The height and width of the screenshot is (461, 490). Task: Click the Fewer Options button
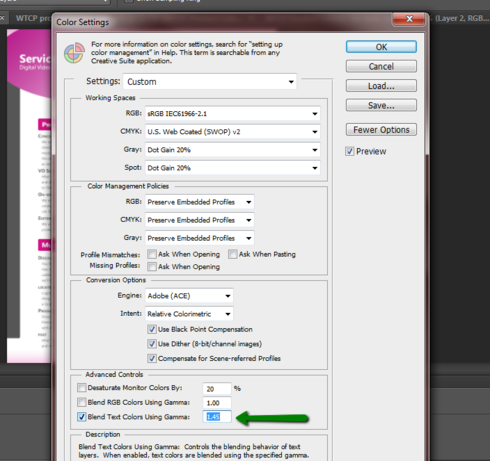pos(381,130)
